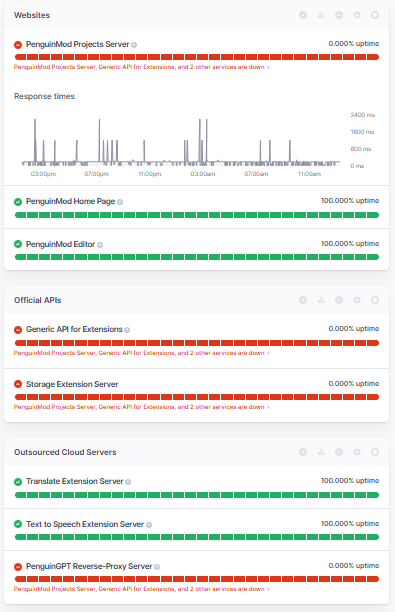Viewport: 395px width, 612px height.
Task: Click the maintenance gear icon in Websites header
Action: [x=357, y=15]
